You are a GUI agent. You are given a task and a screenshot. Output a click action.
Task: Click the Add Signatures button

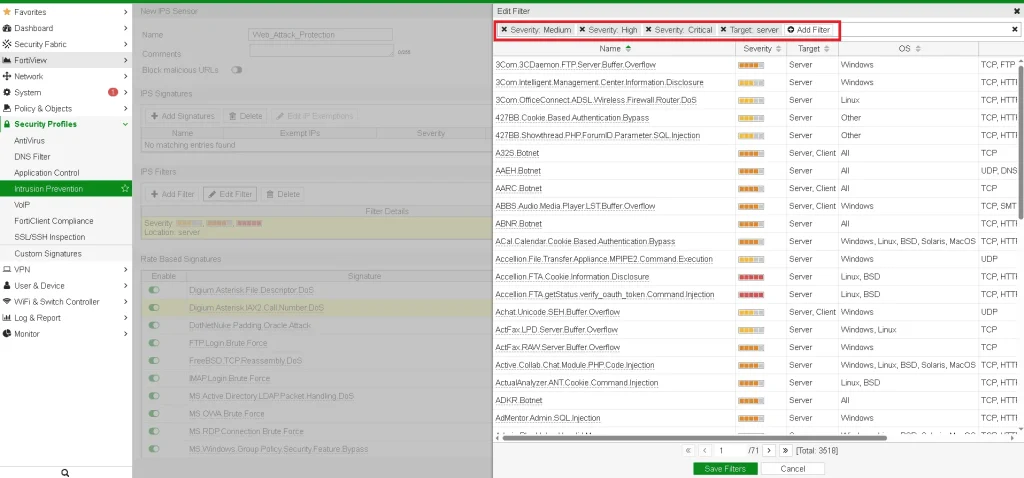pyautogui.click(x=182, y=116)
